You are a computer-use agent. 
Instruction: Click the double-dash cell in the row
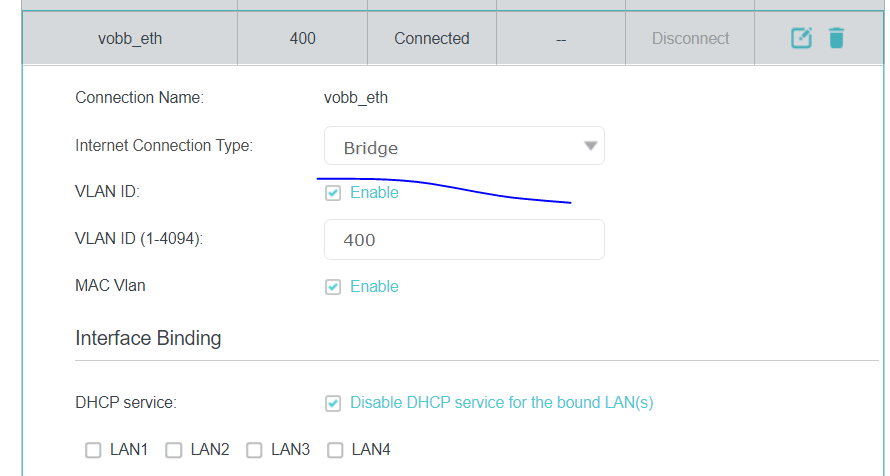(561, 38)
